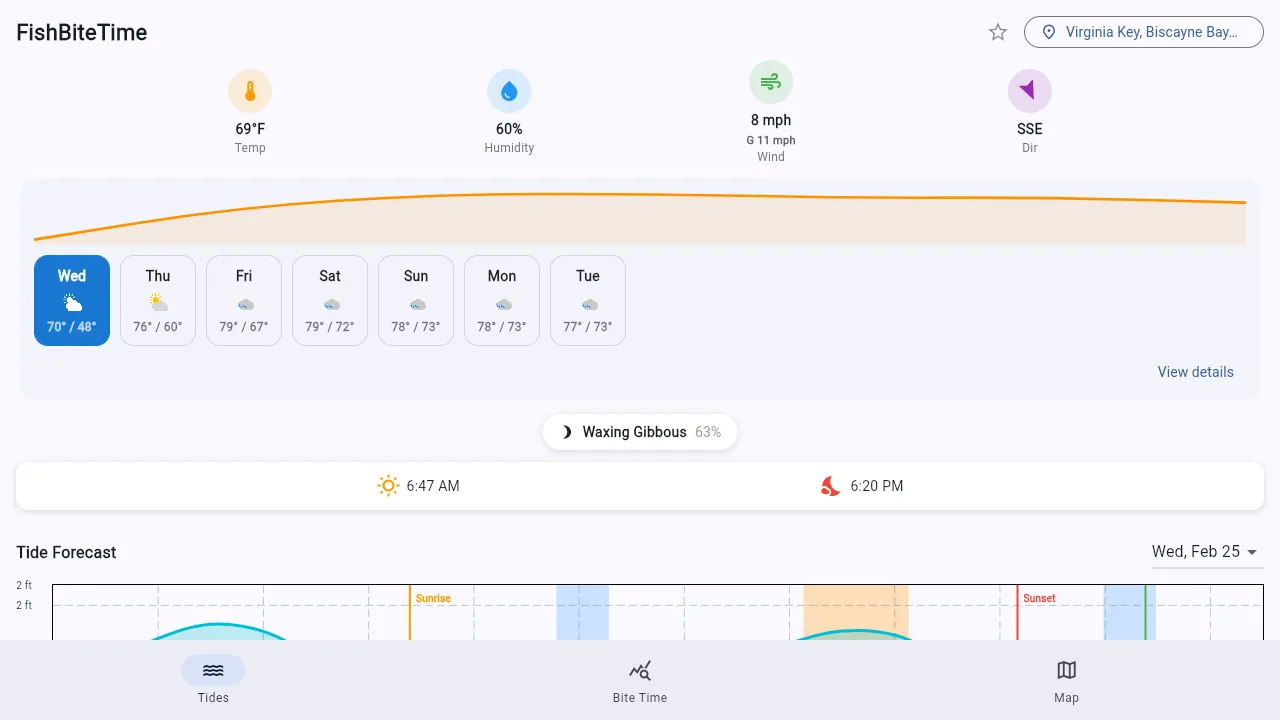This screenshot has width=1280, height=720.
Task: Open the Map navigation icon
Action: point(1066,670)
